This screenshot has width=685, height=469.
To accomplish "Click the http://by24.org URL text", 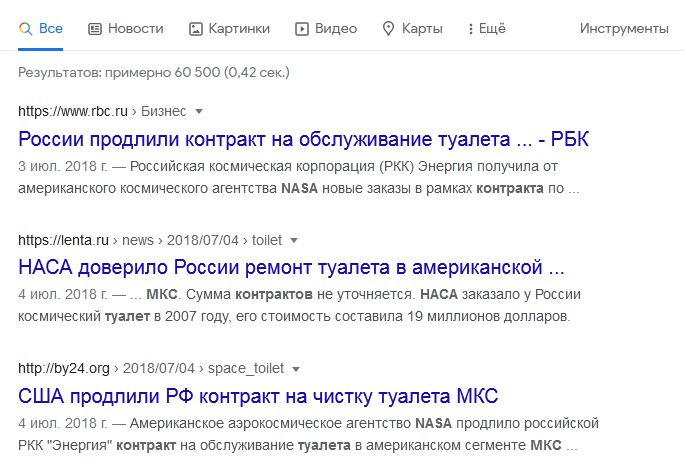I will [64, 369].
